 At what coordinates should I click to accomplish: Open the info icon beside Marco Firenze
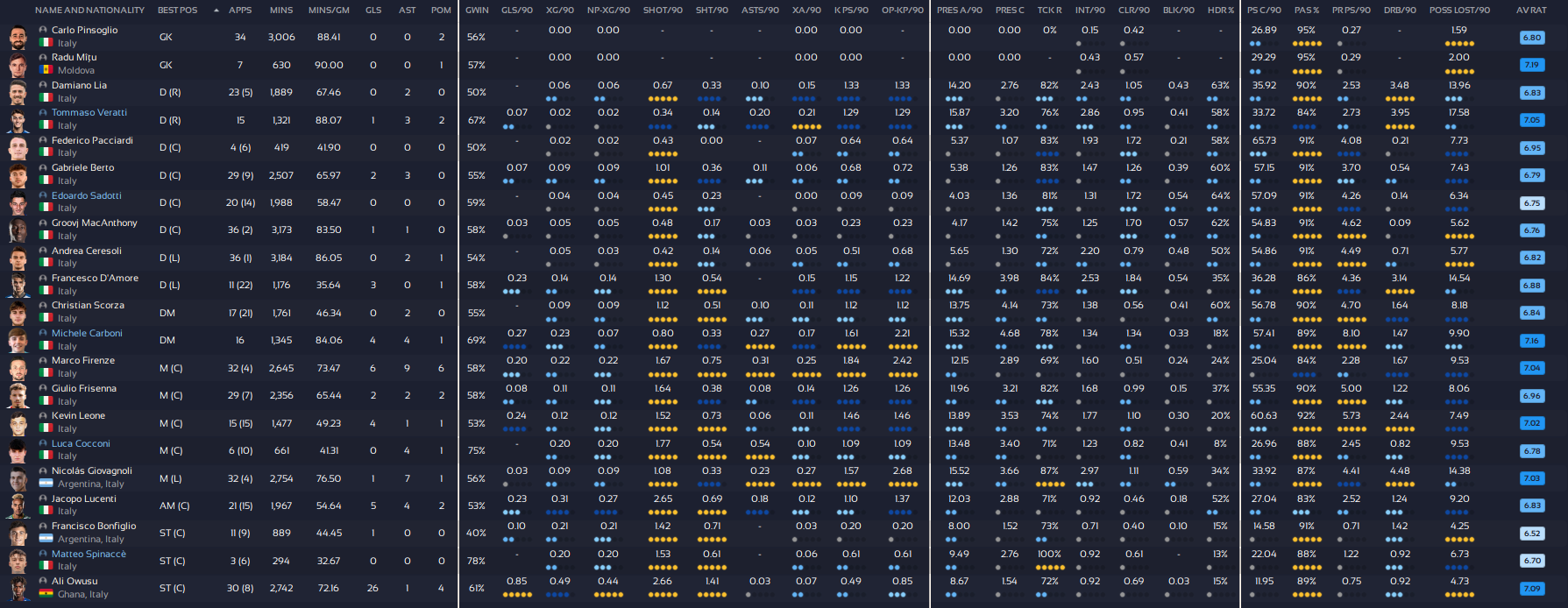(x=44, y=360)
